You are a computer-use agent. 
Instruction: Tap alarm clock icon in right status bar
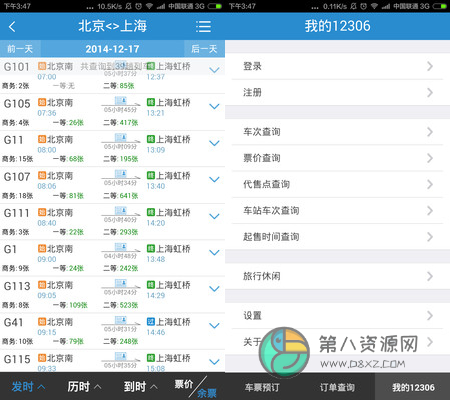point(363,6)
